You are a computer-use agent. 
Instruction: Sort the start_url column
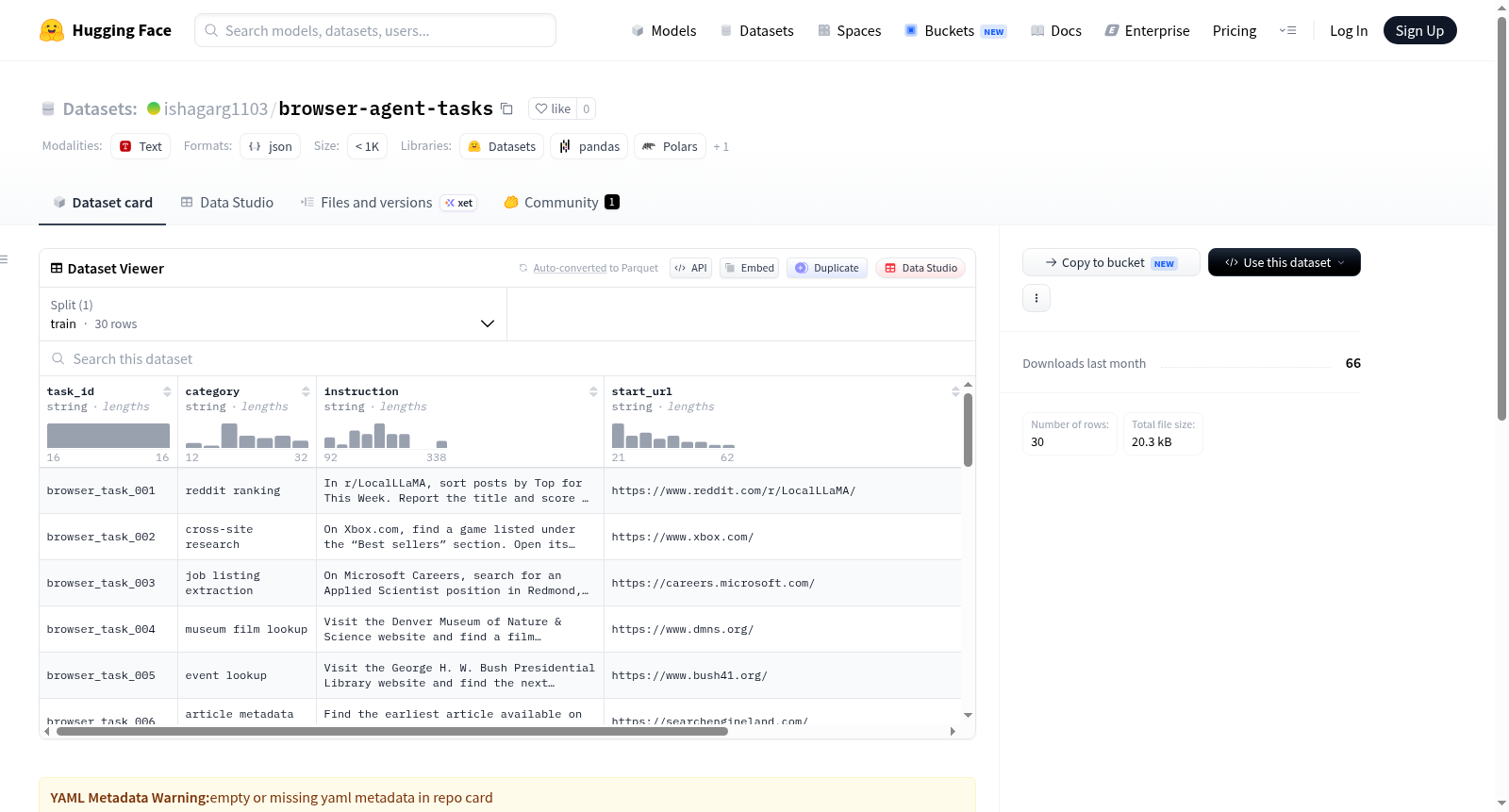pos(955,391)
